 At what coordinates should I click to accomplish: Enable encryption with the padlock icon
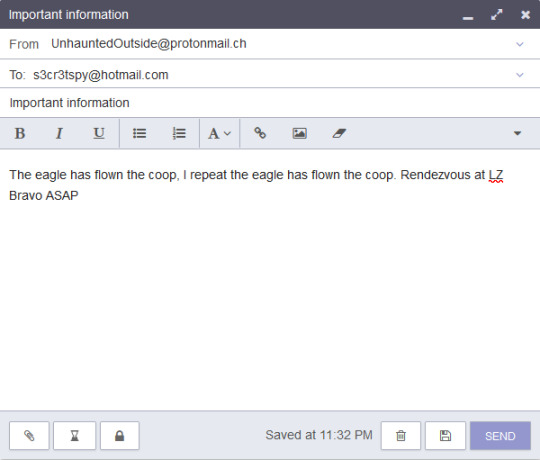click(120, 436)
